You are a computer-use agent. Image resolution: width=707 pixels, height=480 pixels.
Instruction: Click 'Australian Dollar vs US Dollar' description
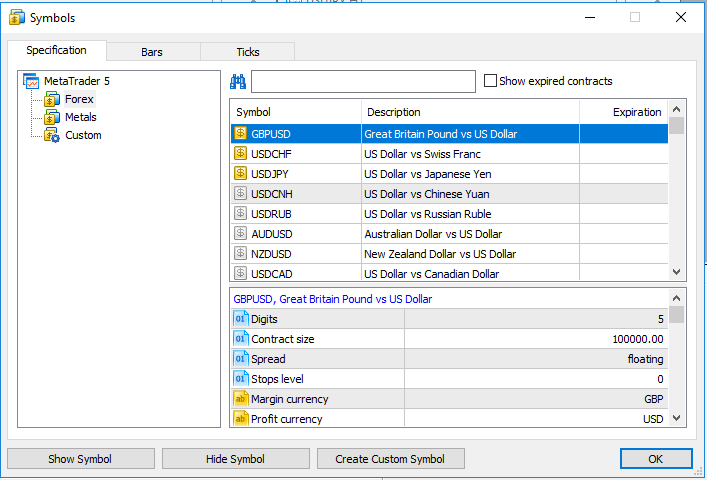[433, 234]
